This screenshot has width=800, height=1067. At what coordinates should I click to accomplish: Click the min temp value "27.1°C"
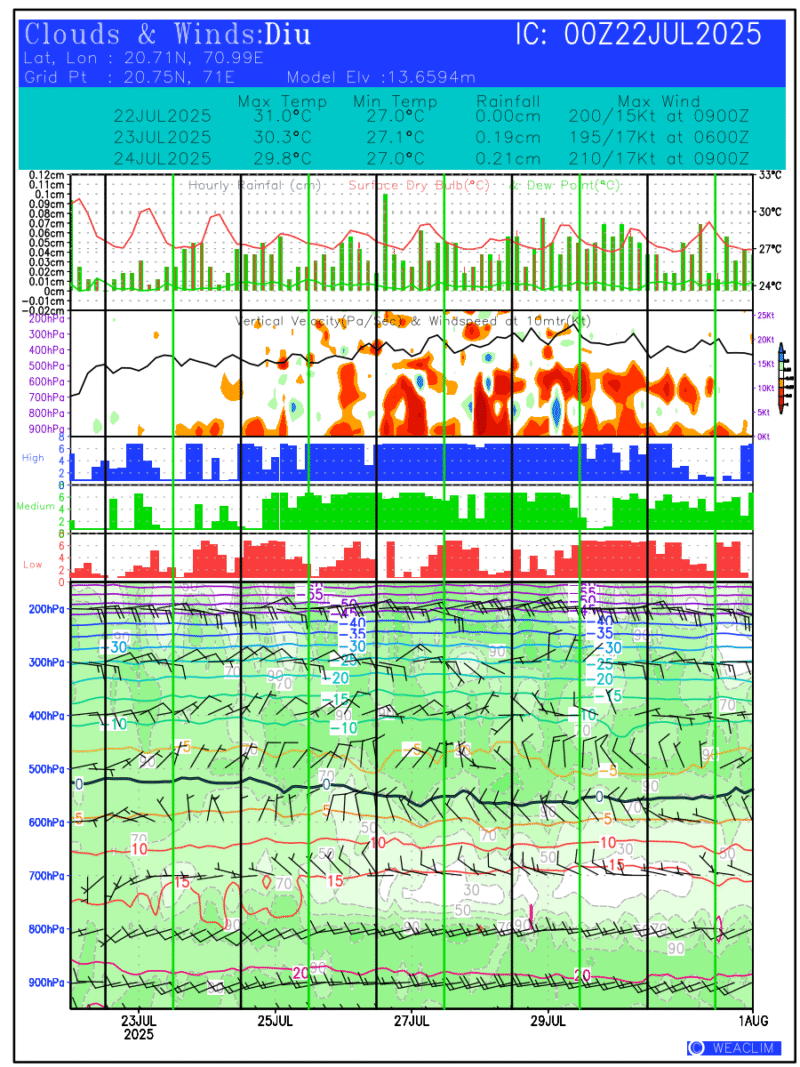(x=397, y=137)
